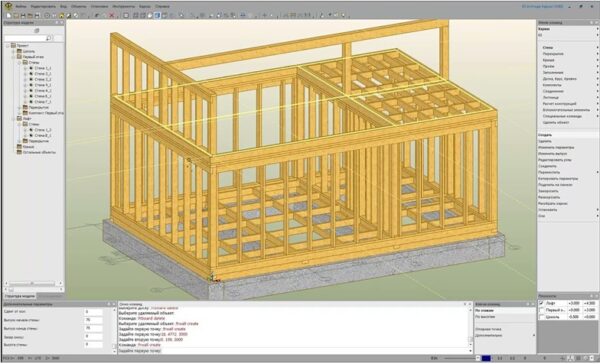Viewport: 600px width, 364px height.
Task: Enable the Первый этаж level checkbox
Action: click(x=541, y=310)
